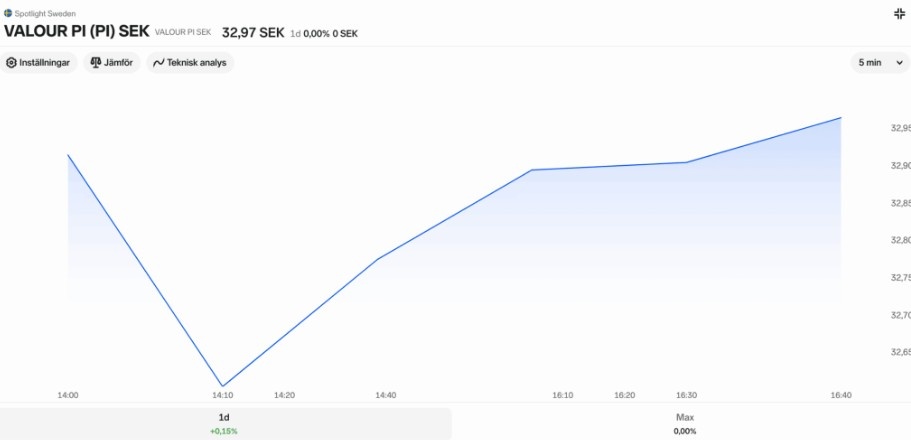Open the Teknisk analys button

[x=190, y=63]
